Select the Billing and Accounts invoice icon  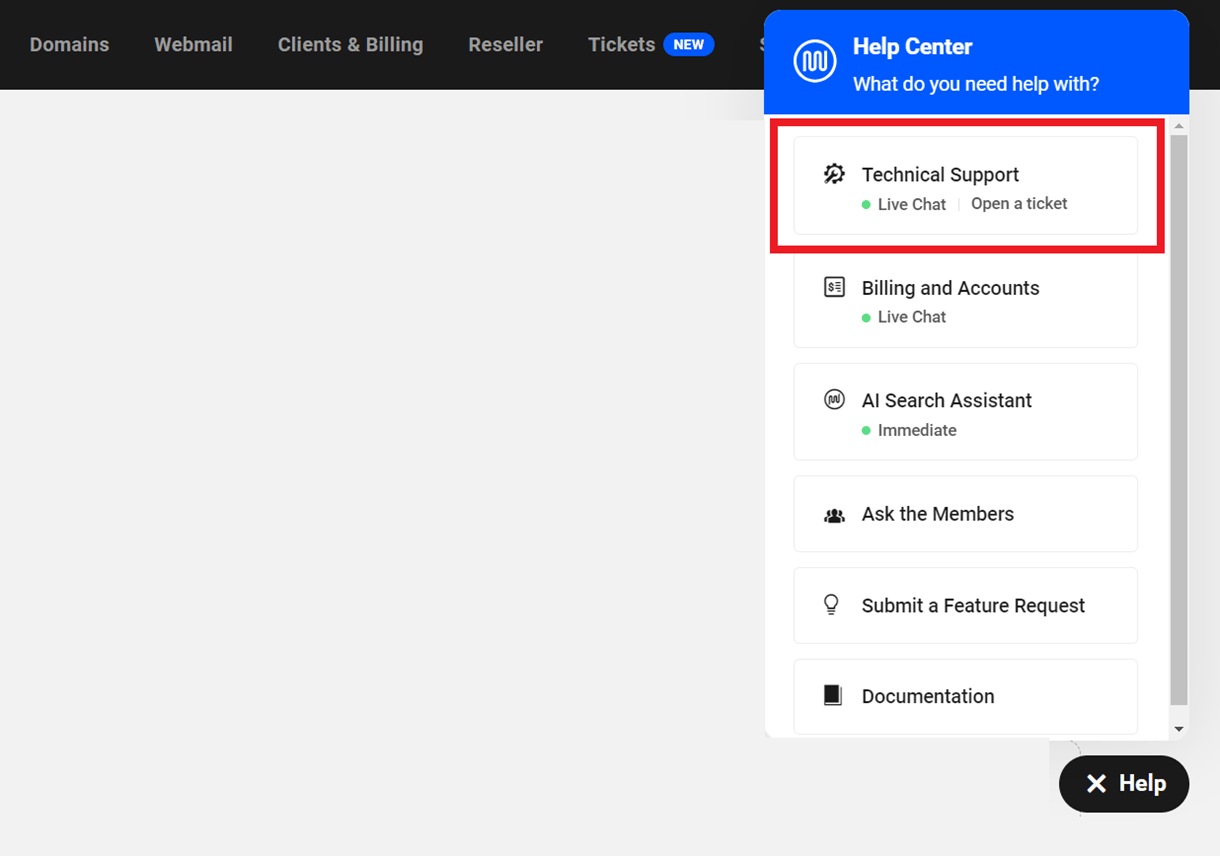coord(835,287)
